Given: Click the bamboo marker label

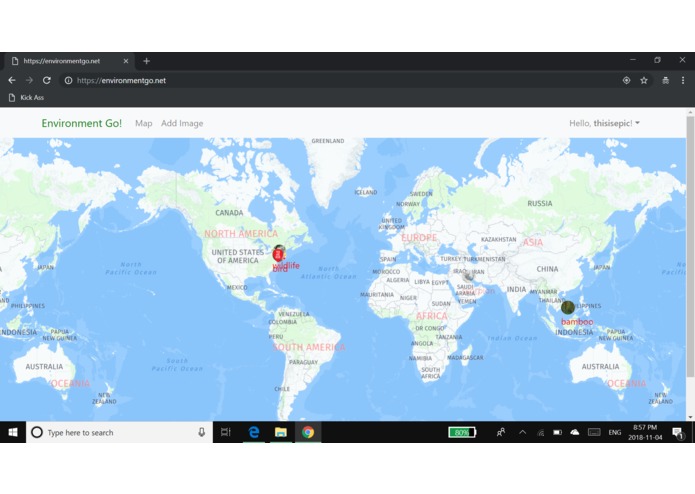Looking at the screenshot, I should click(x=577, y=322).
